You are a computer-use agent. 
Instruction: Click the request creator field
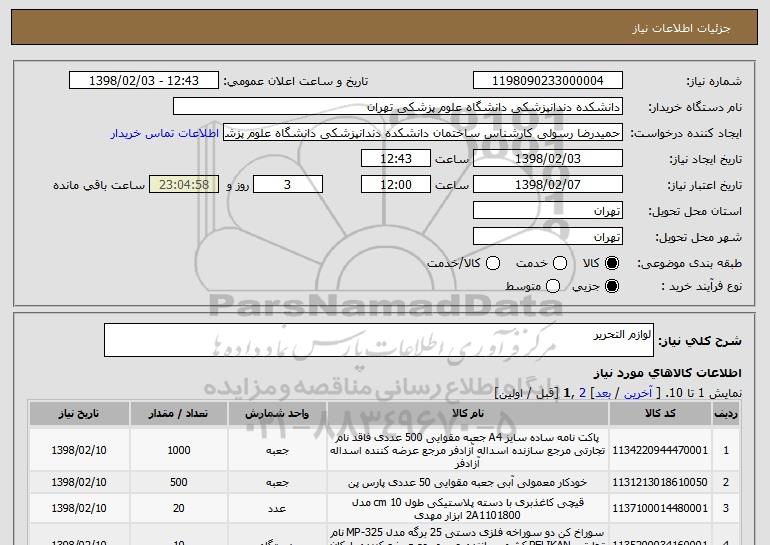[423, 133]
